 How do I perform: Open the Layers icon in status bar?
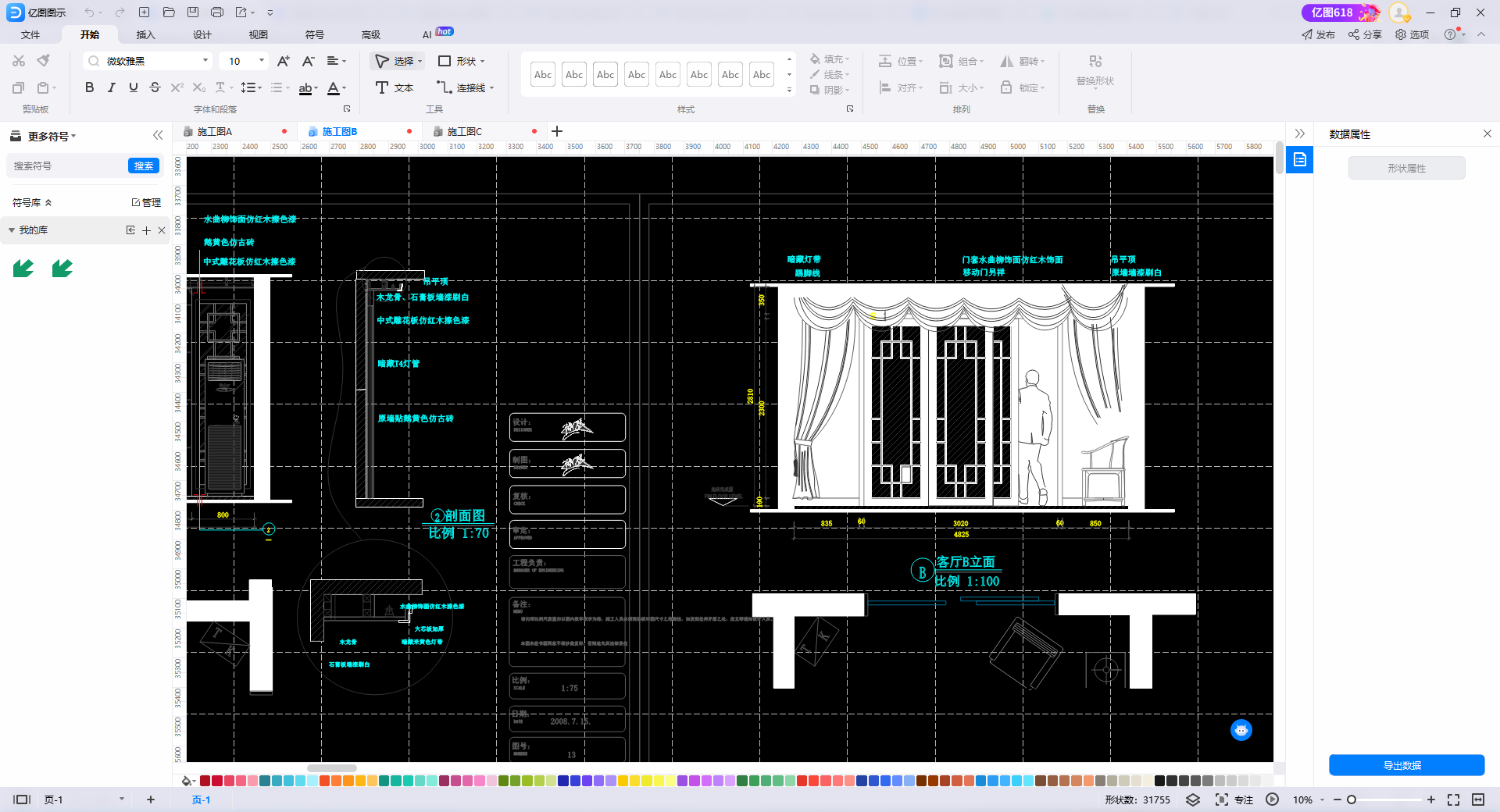tap(1193, 800)
